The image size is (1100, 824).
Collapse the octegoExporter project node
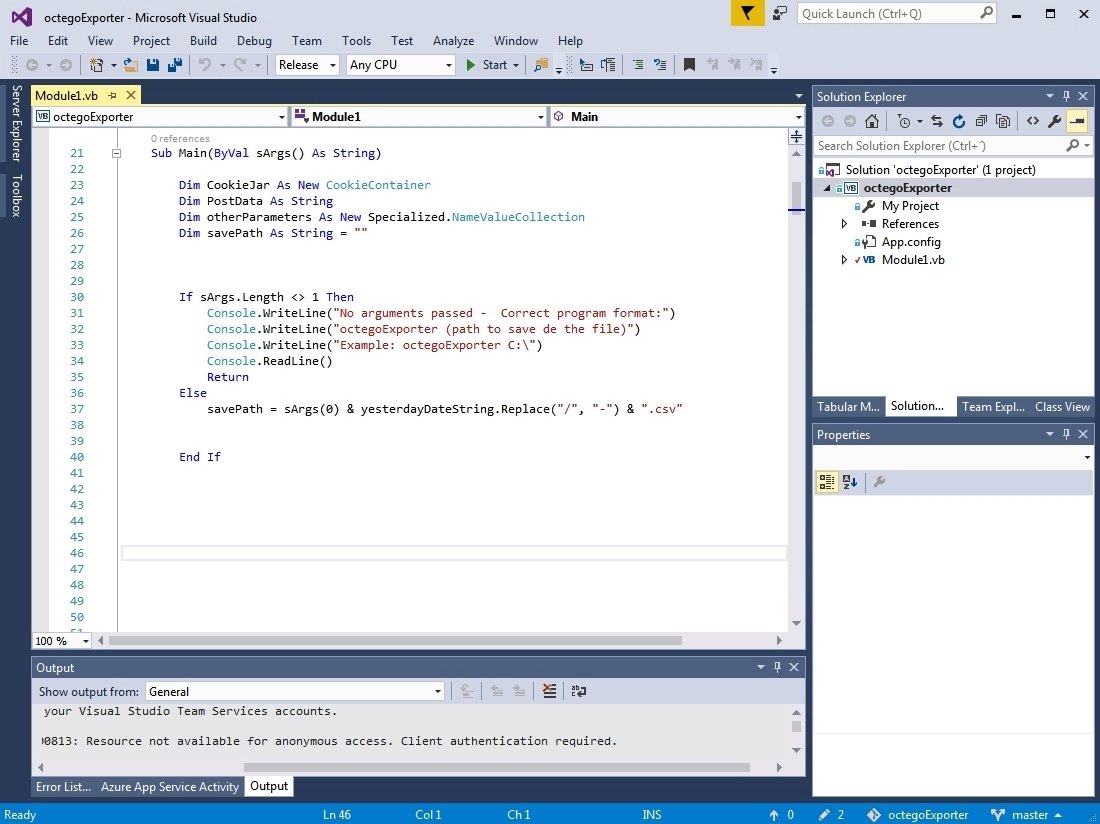tap(826, 188)
